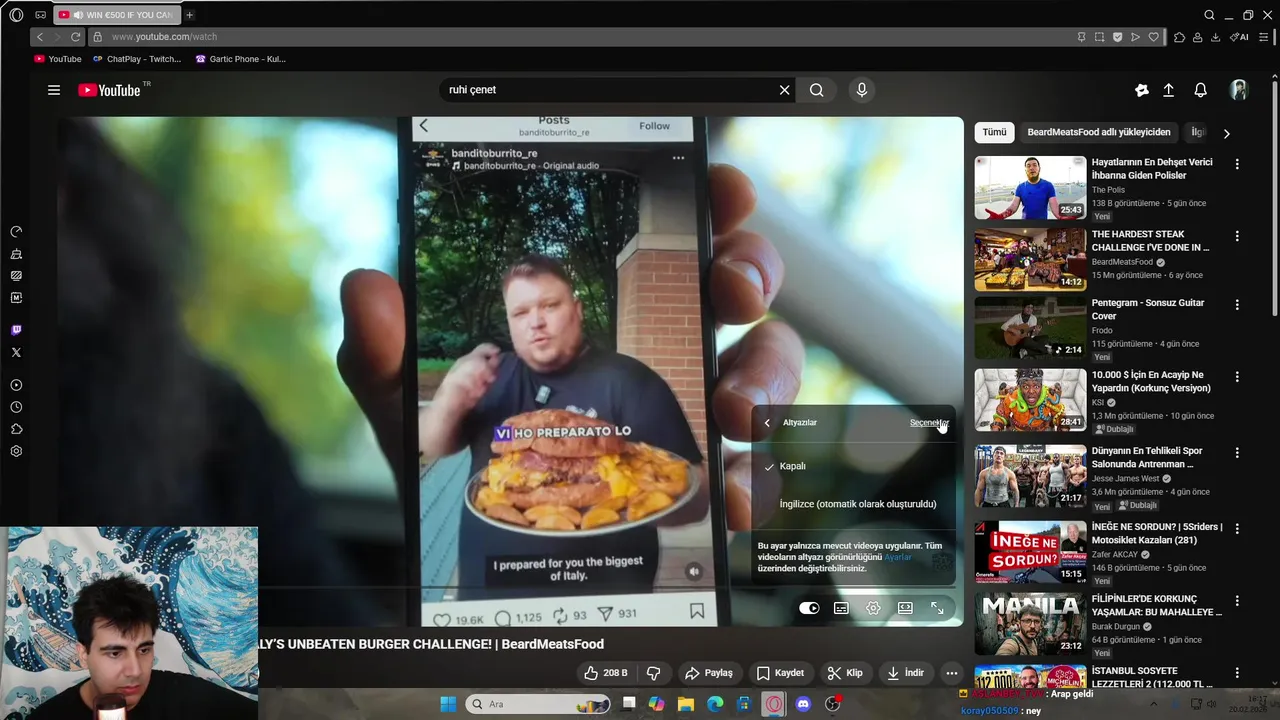
Task: Select BeardMeatsFood adlı yükleyiciden chip
Action: click(x=1098, y=132)
